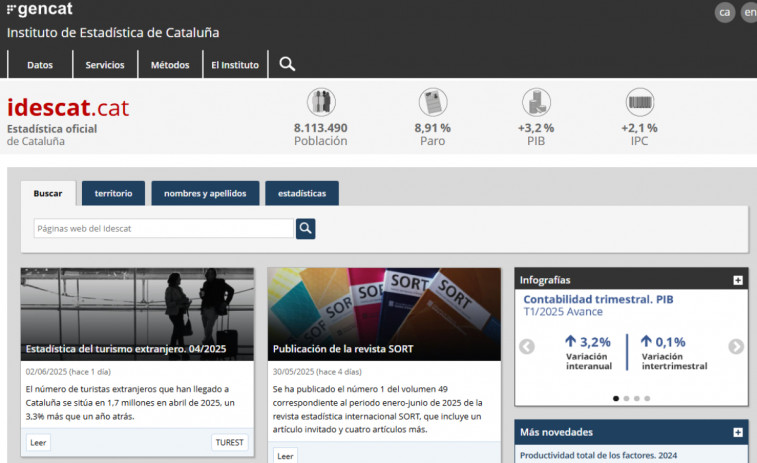Click the Paro newspaper icon
The image size is (757, 463).
point(433,102)
